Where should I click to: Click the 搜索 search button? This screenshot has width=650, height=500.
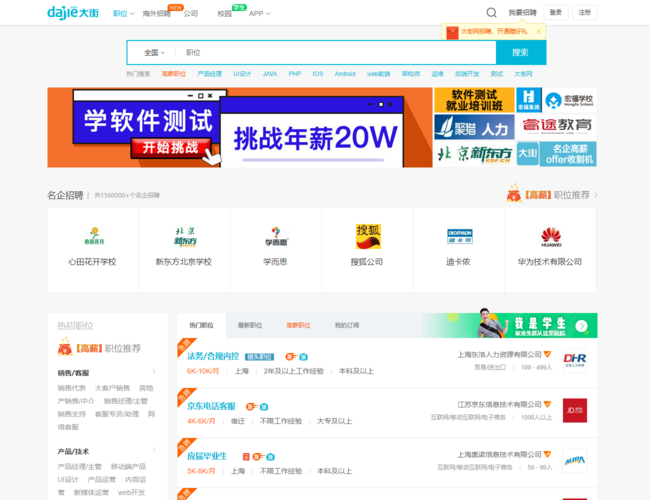(521, 53)
